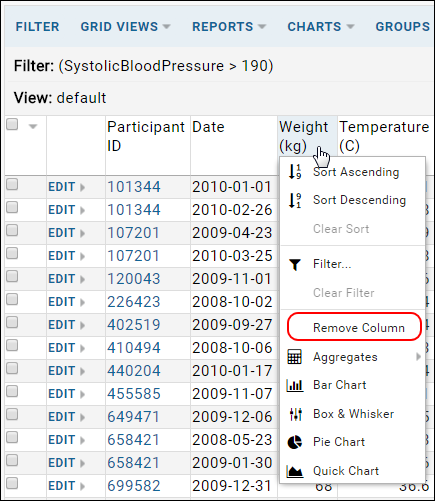Viewport: 435px width, 501px height.
Task: Click the Bar Chart icon
Action: tap(295, 385)
